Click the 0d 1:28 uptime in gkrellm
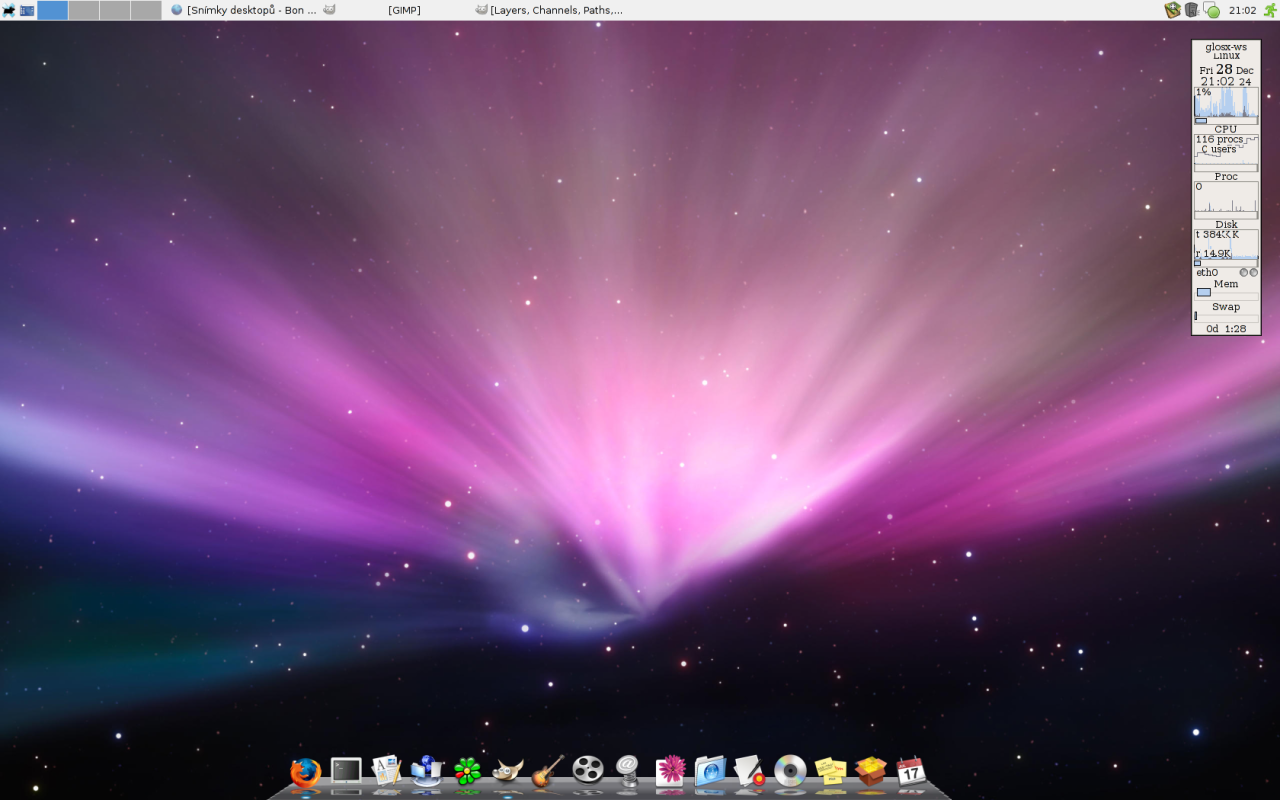 1226,329
